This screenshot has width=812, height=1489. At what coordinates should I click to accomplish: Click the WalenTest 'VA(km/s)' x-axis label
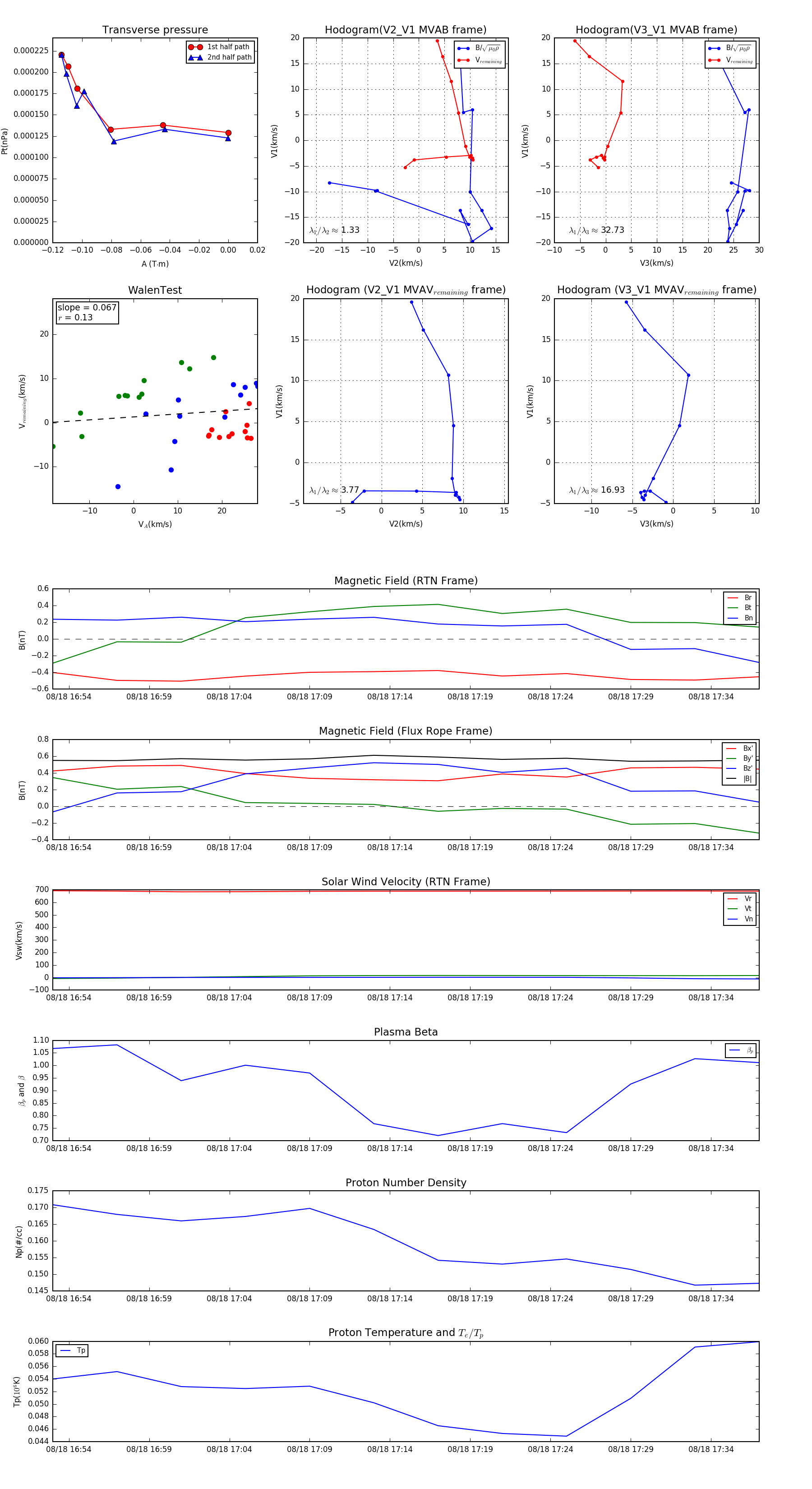tap(155, 524)
